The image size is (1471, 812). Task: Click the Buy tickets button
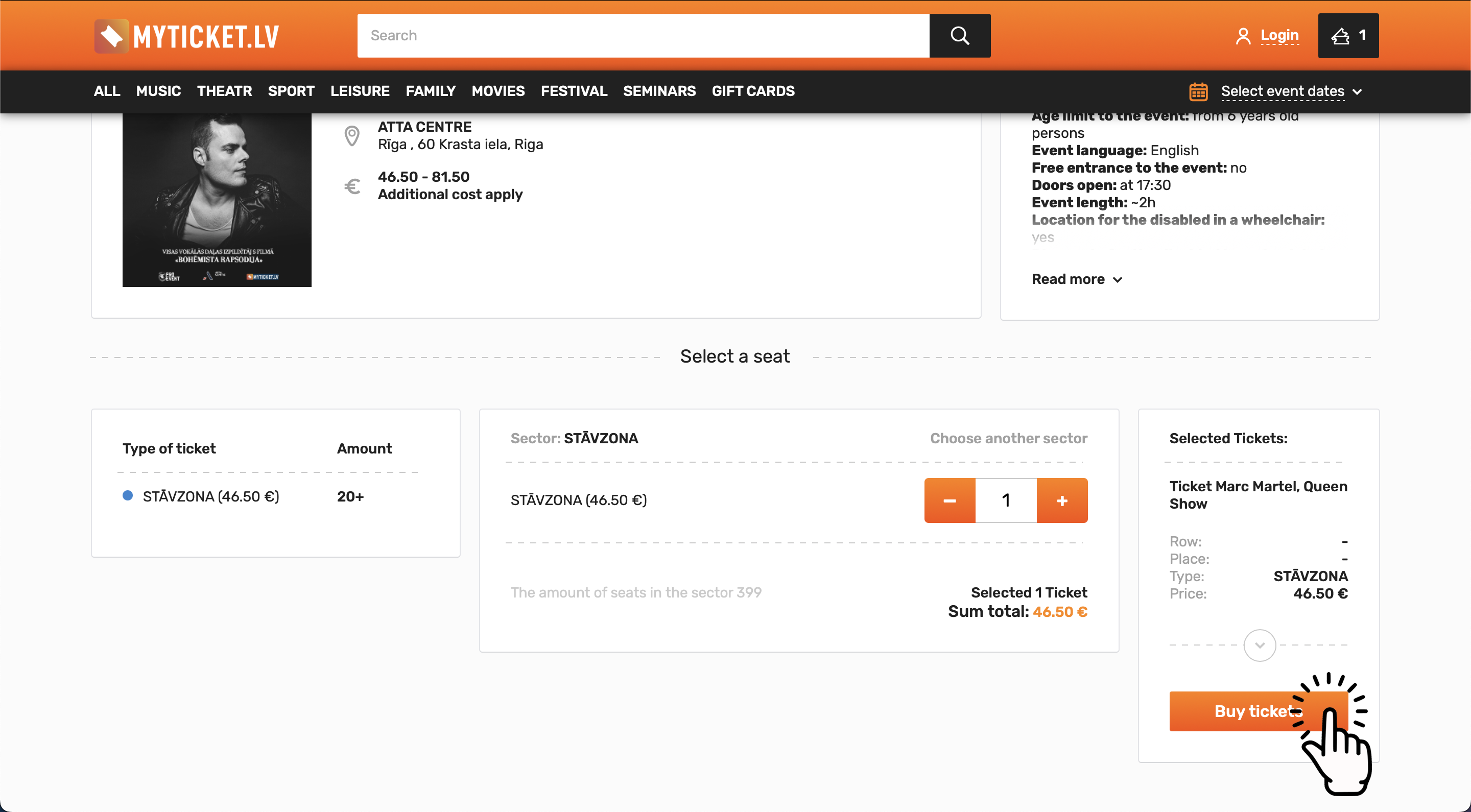click(x=1258, y=711)
